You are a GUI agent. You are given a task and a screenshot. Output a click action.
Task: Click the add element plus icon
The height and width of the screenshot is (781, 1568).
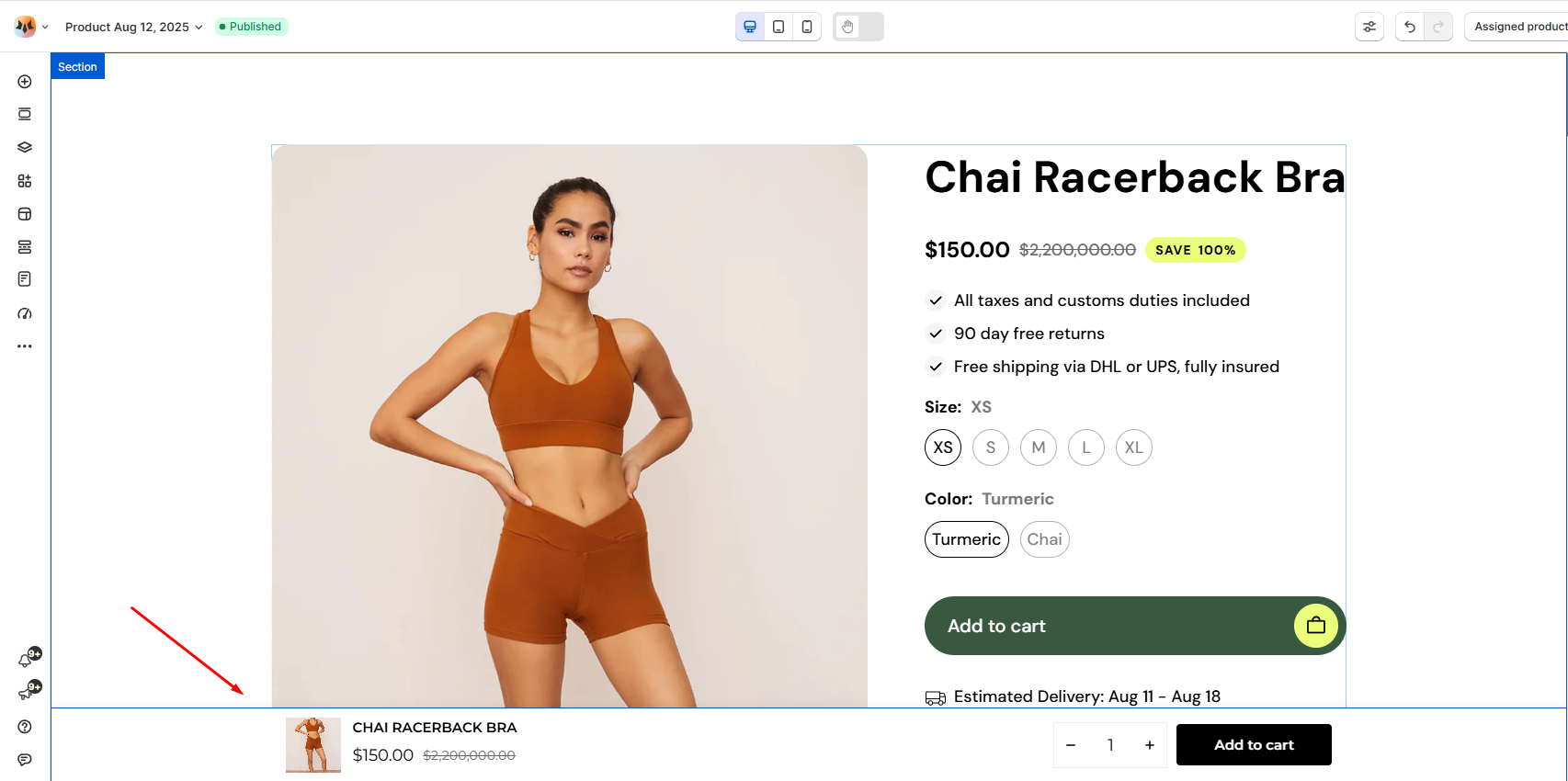25,82
